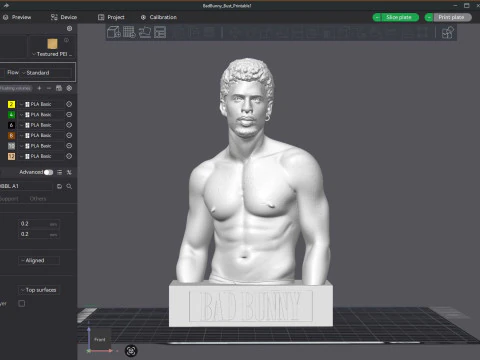The image size is (480, 360).
Task: Edit preset of filament 10 PLA Basic
Action: 69,146
